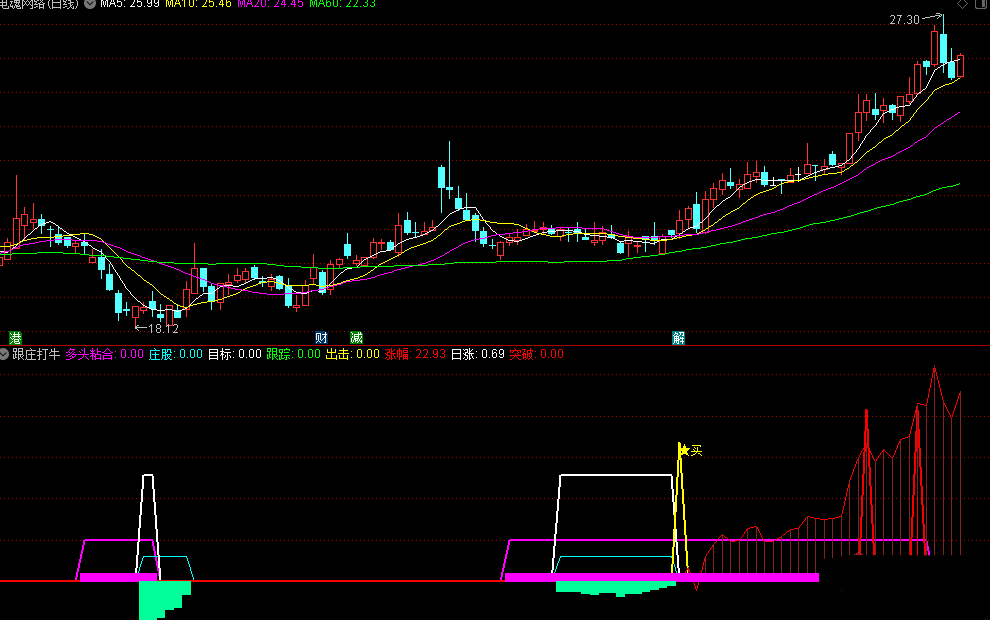The image size is (990, 620).
Task: Click the 18.12 low price label
Action: coord(164,329)
